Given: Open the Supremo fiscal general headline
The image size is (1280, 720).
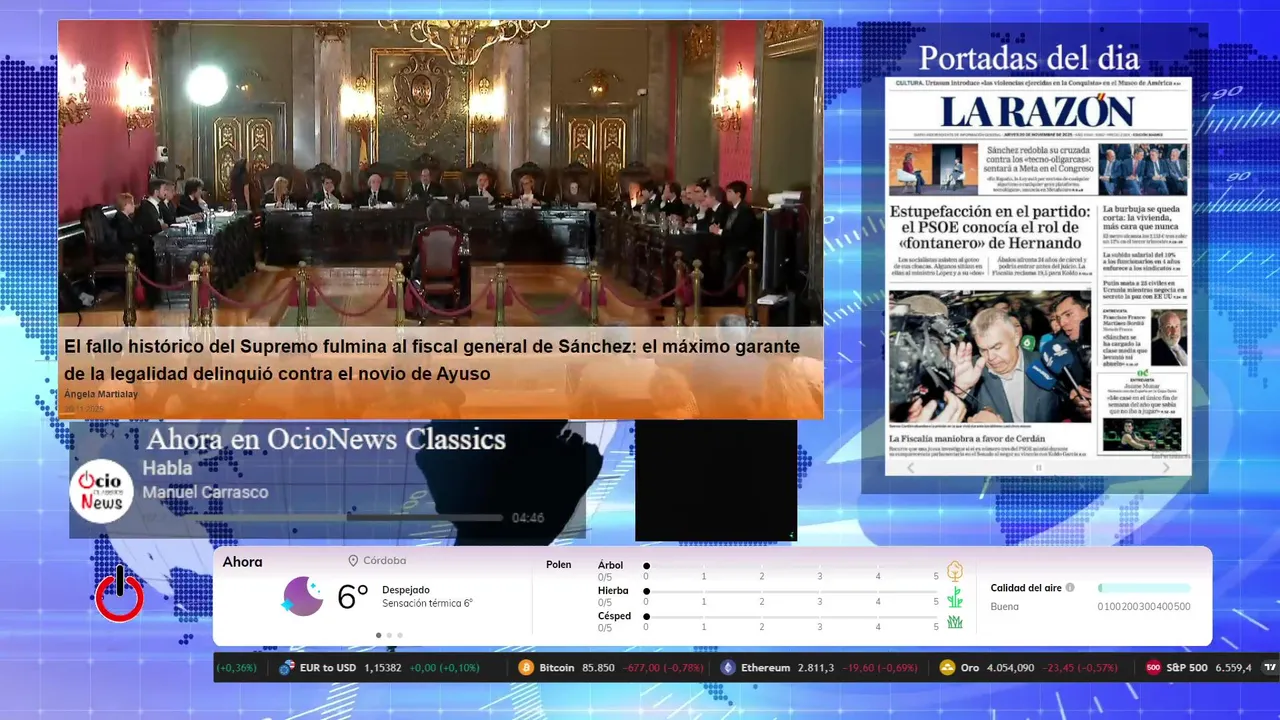Looking at the screenshot, I should pyautogui.click(x=432, y=360).
